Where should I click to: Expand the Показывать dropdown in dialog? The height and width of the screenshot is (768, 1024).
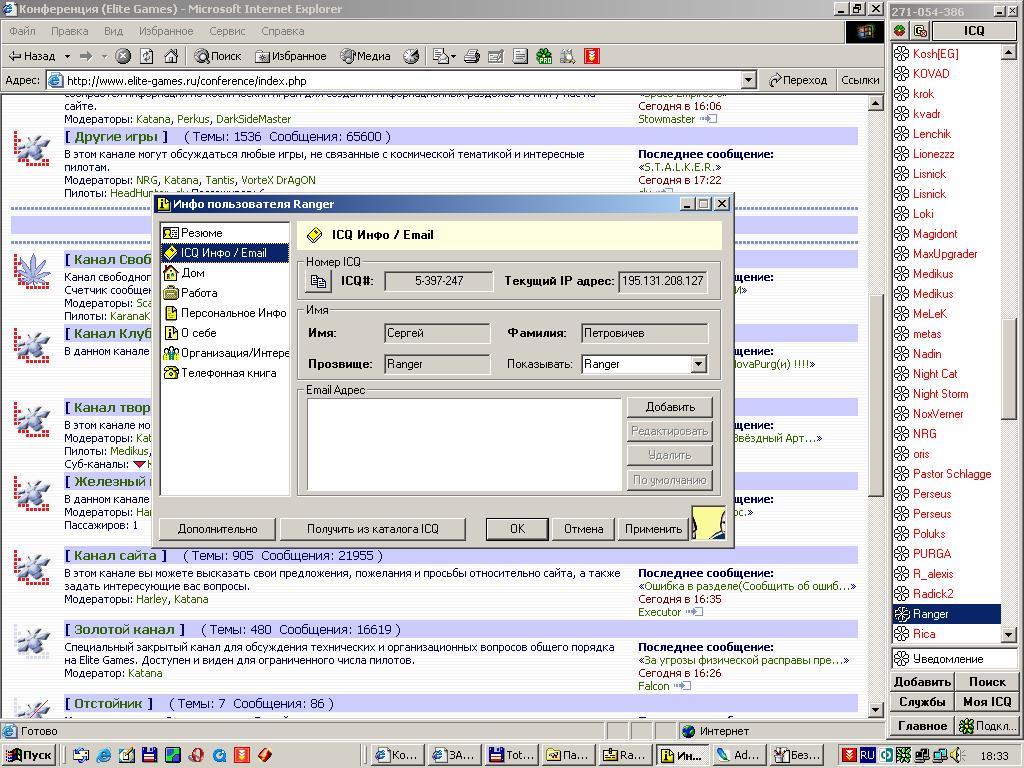click(x=698, y=365)
